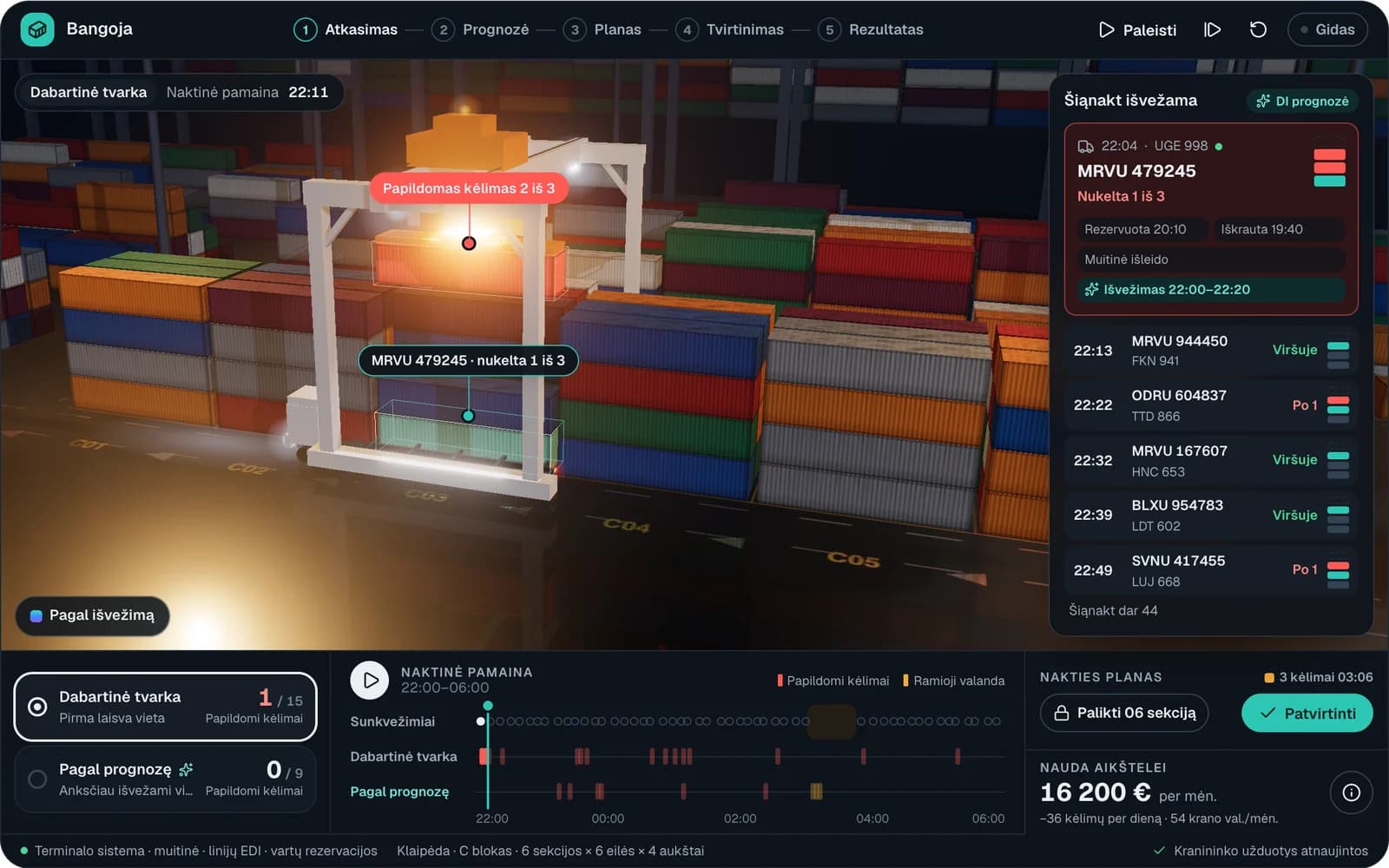Click the 3 kėlimai 03:06 indicator

[1318, 677]
